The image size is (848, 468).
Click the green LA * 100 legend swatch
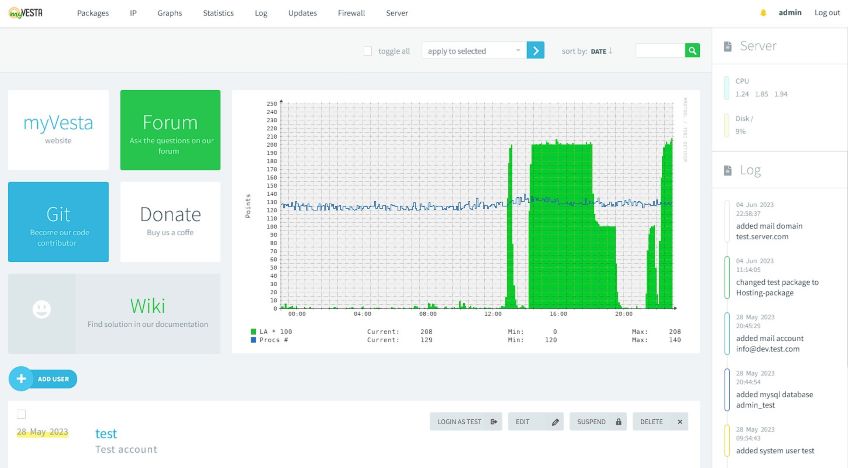[255, 331]
